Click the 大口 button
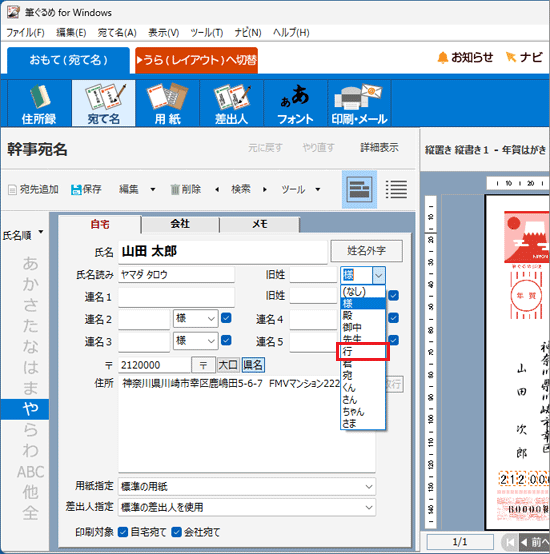550x554 pixels. [228, 365]
